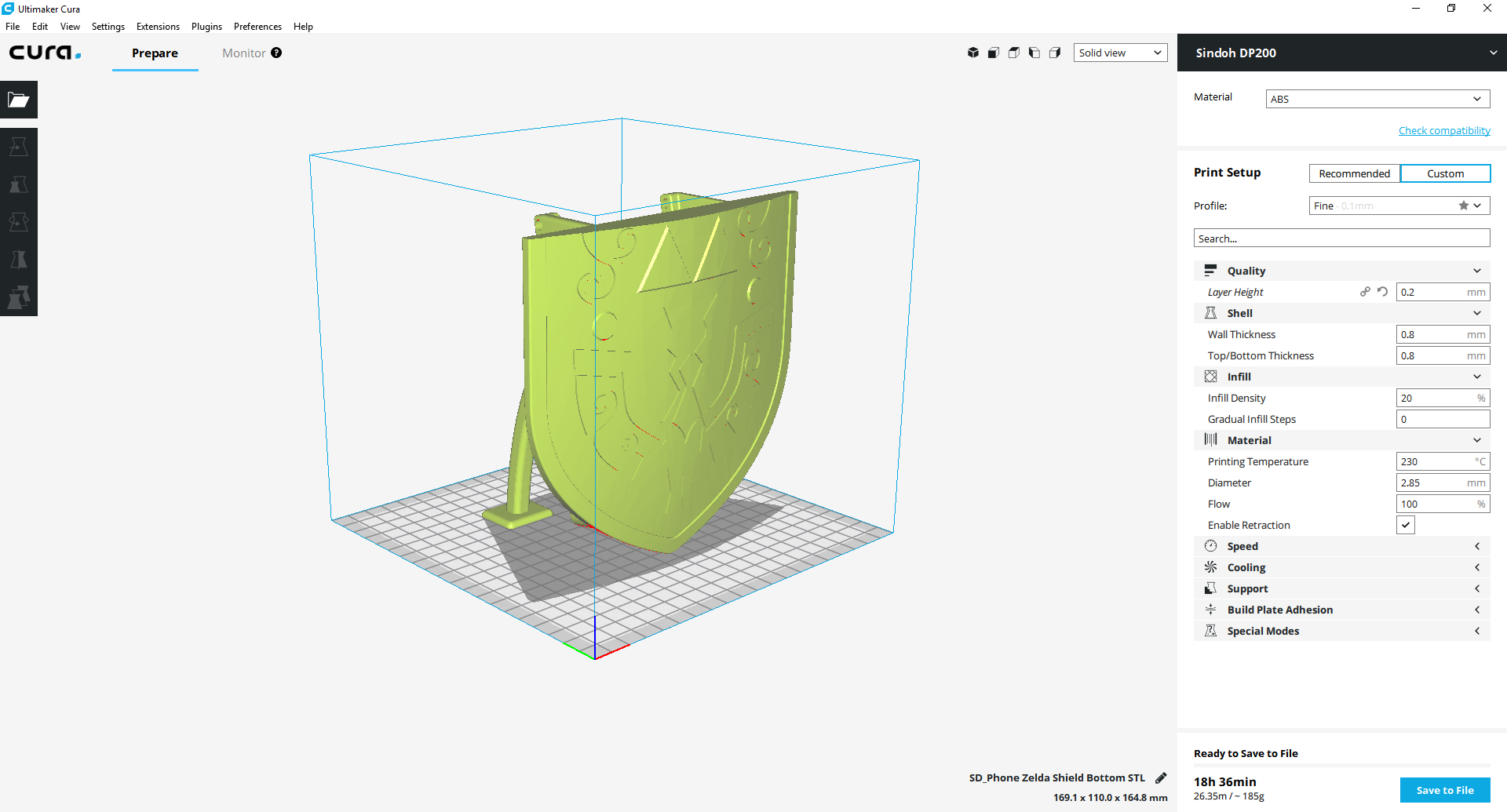The height and width of the screenshot is (812, 1507).
Task: Toggle the Enable Retraction checkbox
Action: click(x=1406, y=525)
